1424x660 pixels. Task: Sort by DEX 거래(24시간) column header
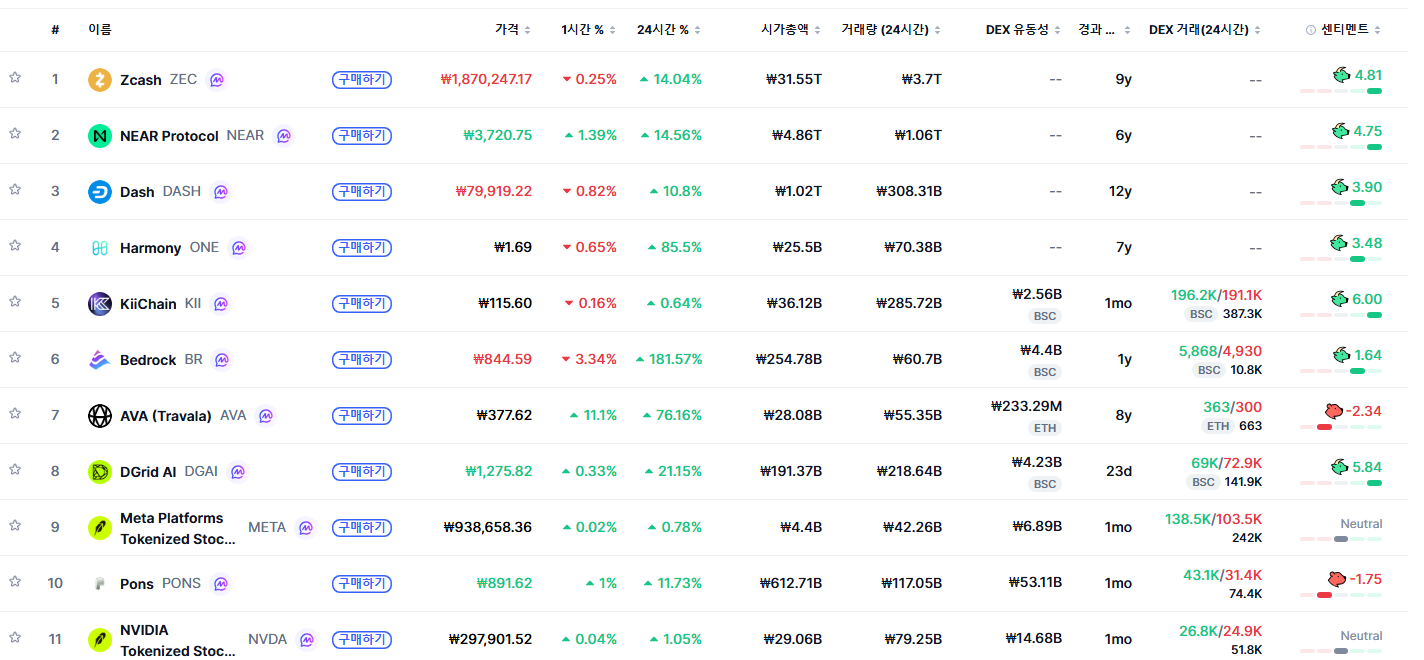[1205, 30]
